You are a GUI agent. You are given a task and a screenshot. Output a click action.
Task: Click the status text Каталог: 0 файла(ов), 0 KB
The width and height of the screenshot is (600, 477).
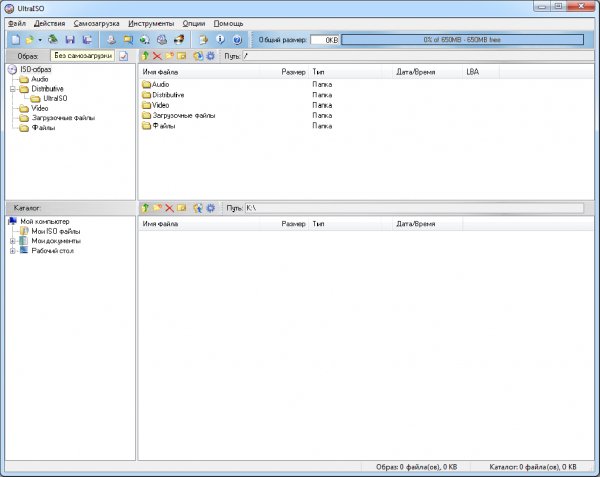tap(533, 467)
